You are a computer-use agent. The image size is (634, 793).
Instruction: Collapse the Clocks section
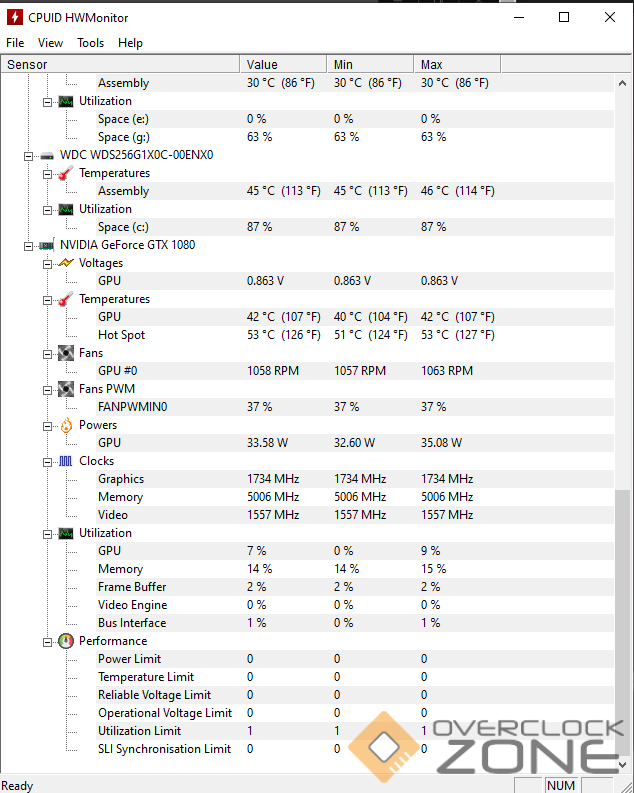click(48, 461)
